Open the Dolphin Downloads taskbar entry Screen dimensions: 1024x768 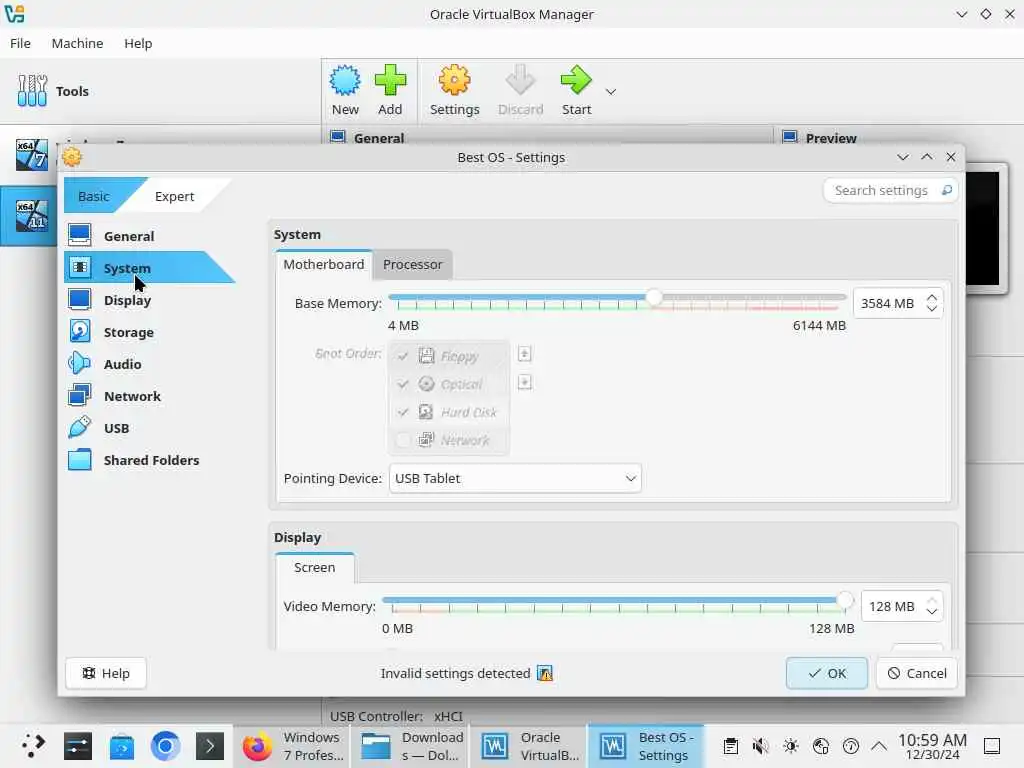point(412,746)
